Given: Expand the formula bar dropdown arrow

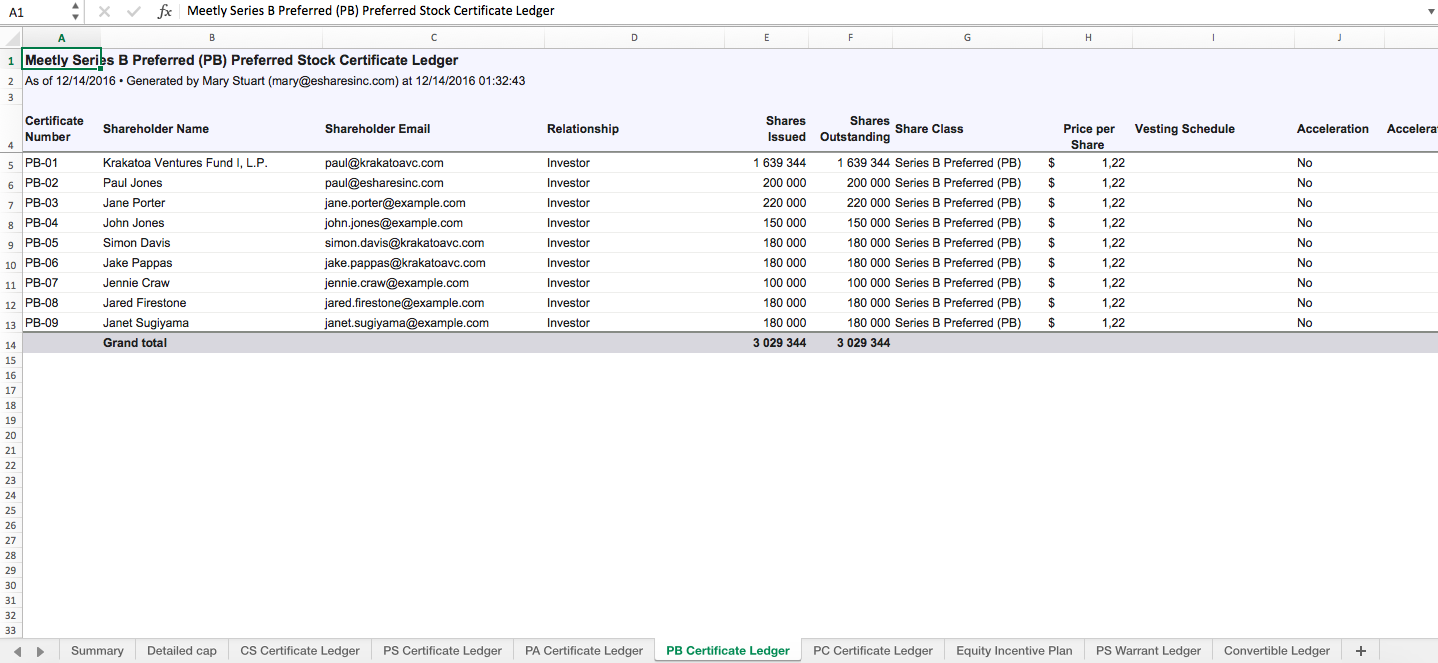Looking at the screenshot, I should pyautogui.click(x=1429, y=12).
